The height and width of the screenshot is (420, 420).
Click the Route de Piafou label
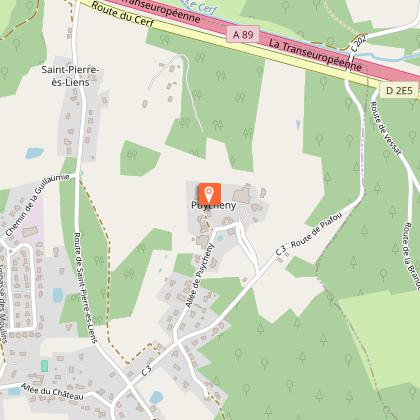click(x=316, y=230)
